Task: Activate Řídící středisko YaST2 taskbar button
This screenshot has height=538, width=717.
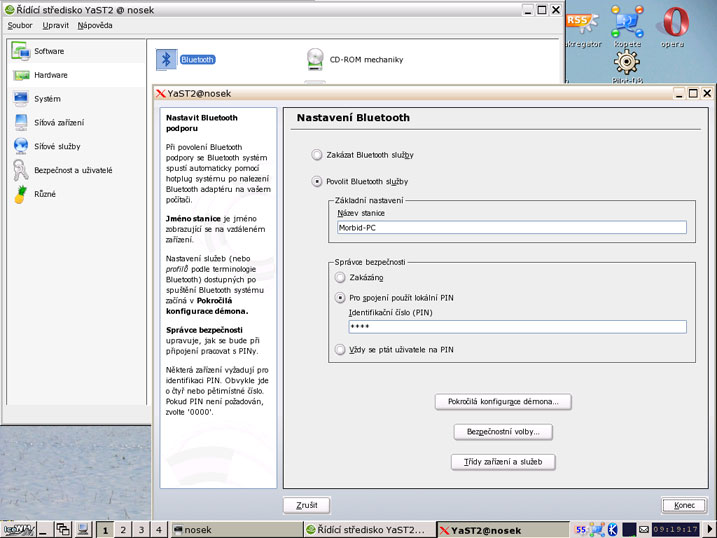Action: 369,530
